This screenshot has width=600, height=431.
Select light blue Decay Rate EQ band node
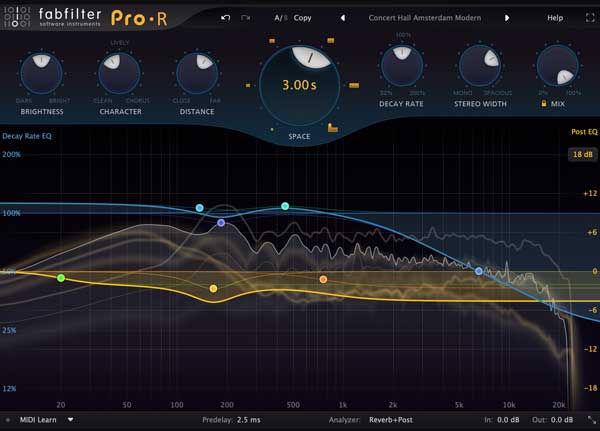click(x=200, y=208)
